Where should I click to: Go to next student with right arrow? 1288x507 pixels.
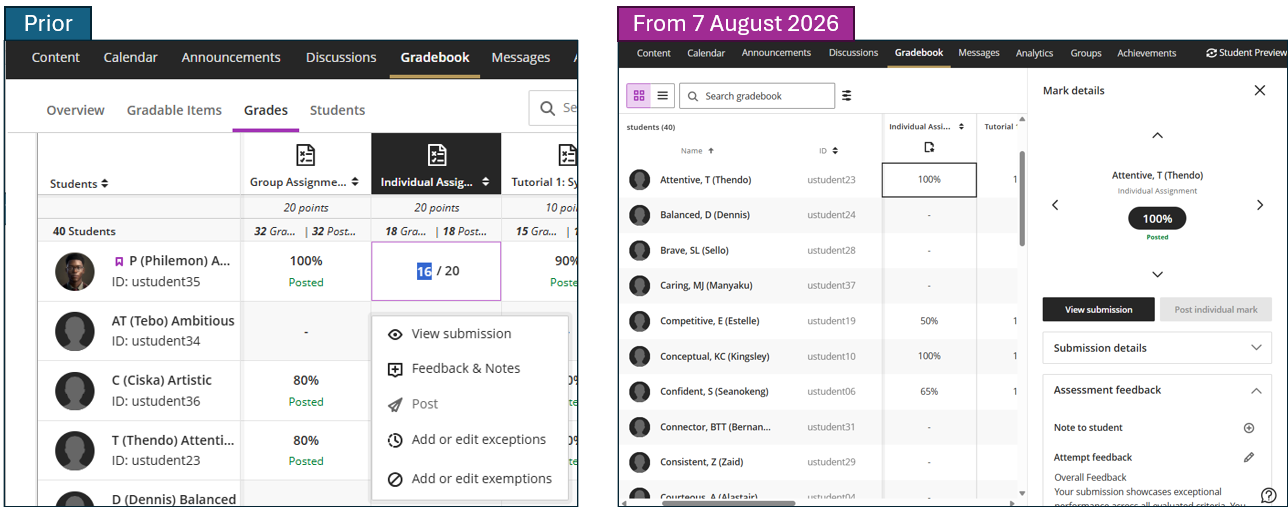coord(1260,205)
